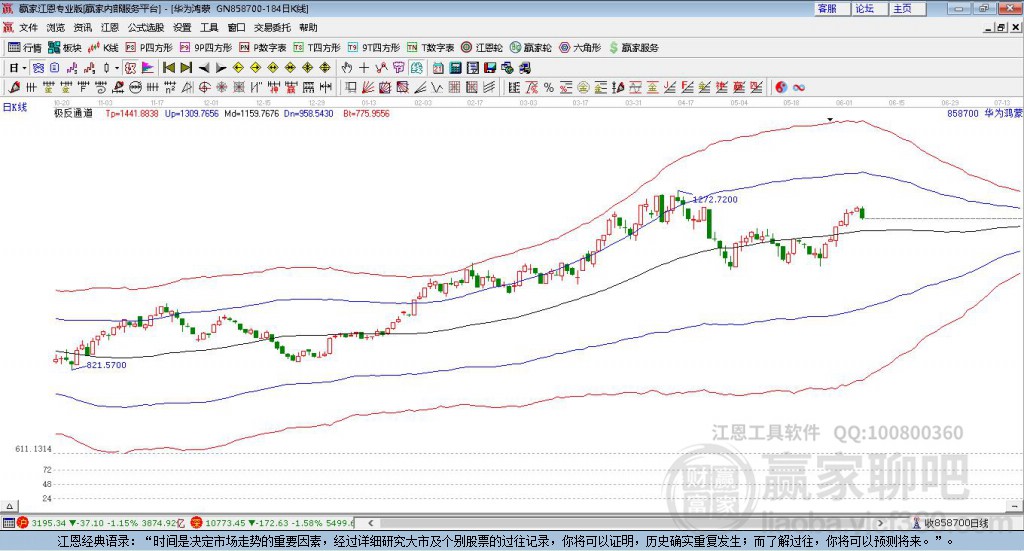
Task: Open the 资讯 menu
Action: tap(83, 27)
